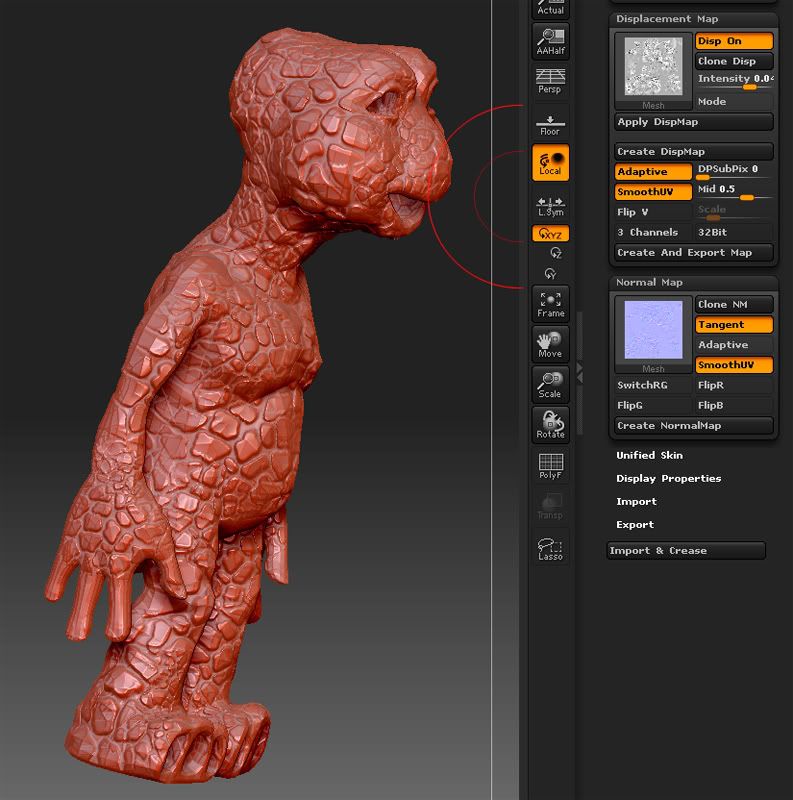
Task: Expand the Display Properties section
Action: click(x=668, y=478)
